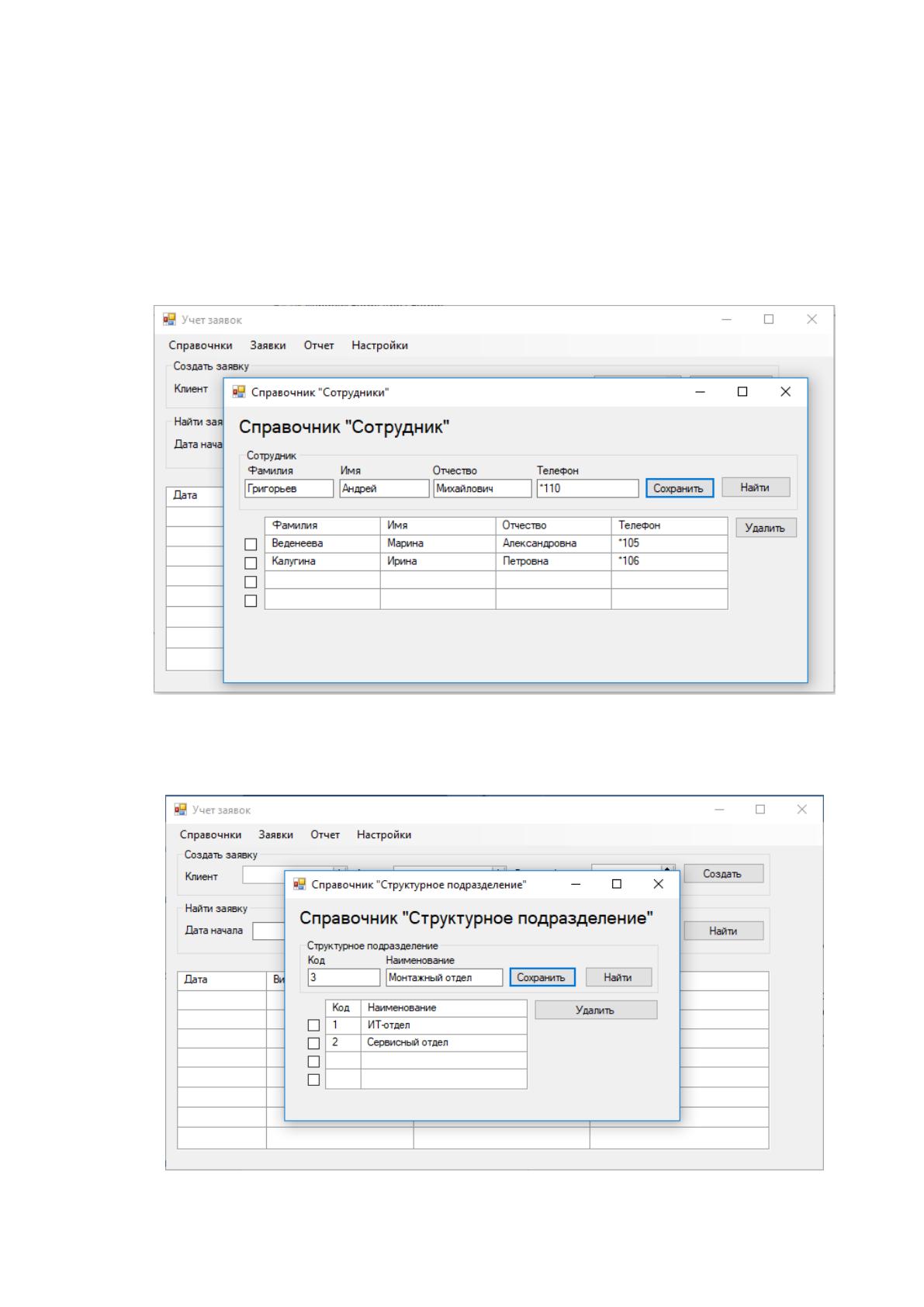Click the Создать button in the main window
The width and height of the screenshot is (924, 1307).
(x=723, y=874)
